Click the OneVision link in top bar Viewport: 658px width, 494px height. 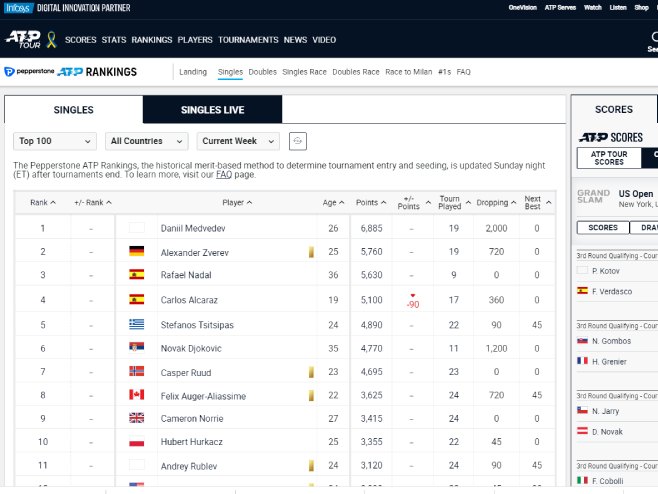point(522,8)
